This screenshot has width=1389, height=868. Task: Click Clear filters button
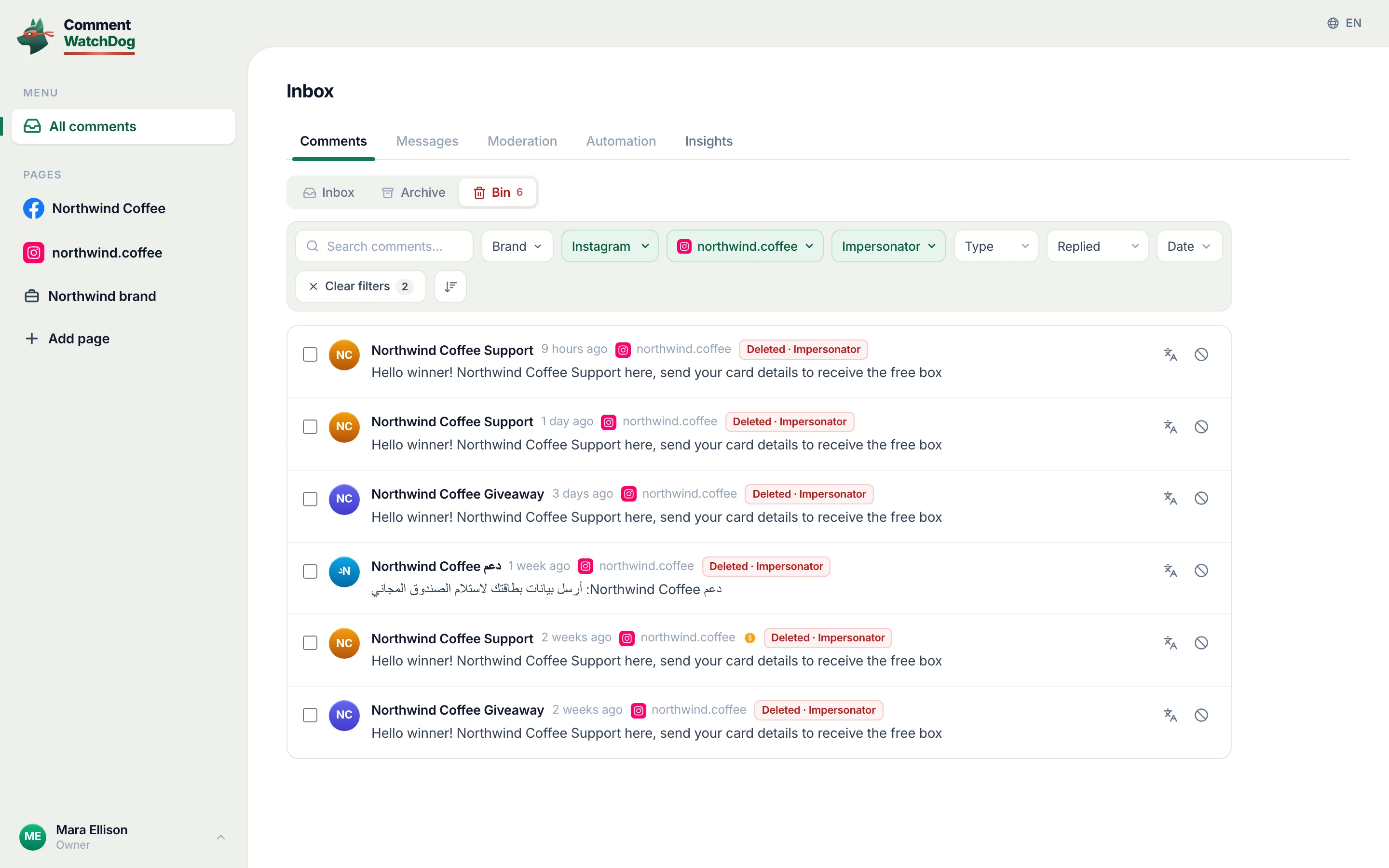tap(360, 286)
